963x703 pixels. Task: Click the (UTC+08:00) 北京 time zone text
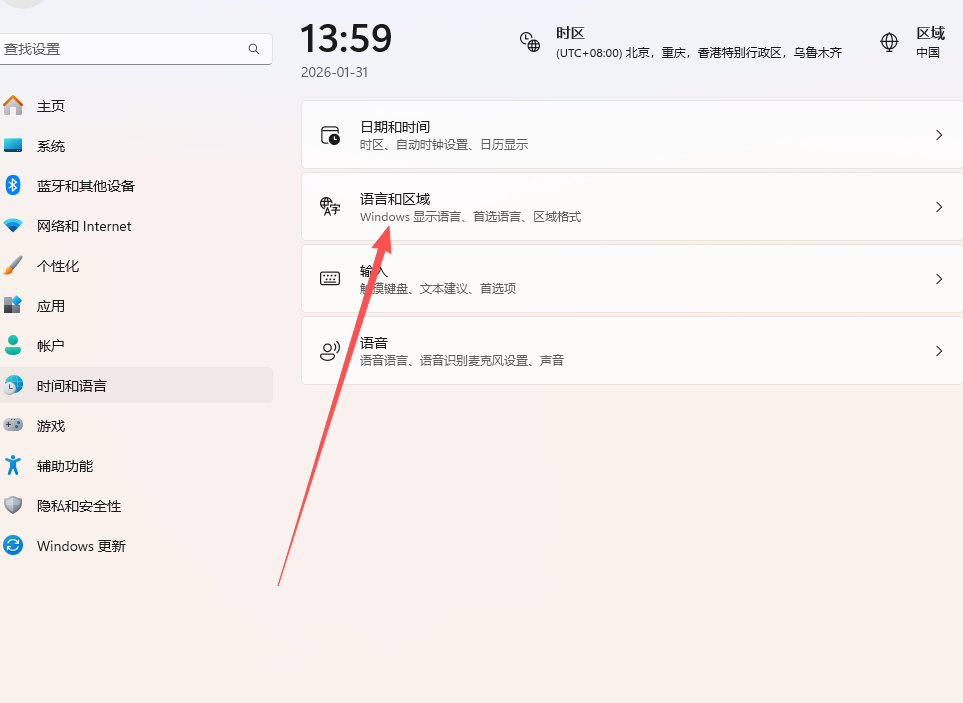(x=699, y=53)
